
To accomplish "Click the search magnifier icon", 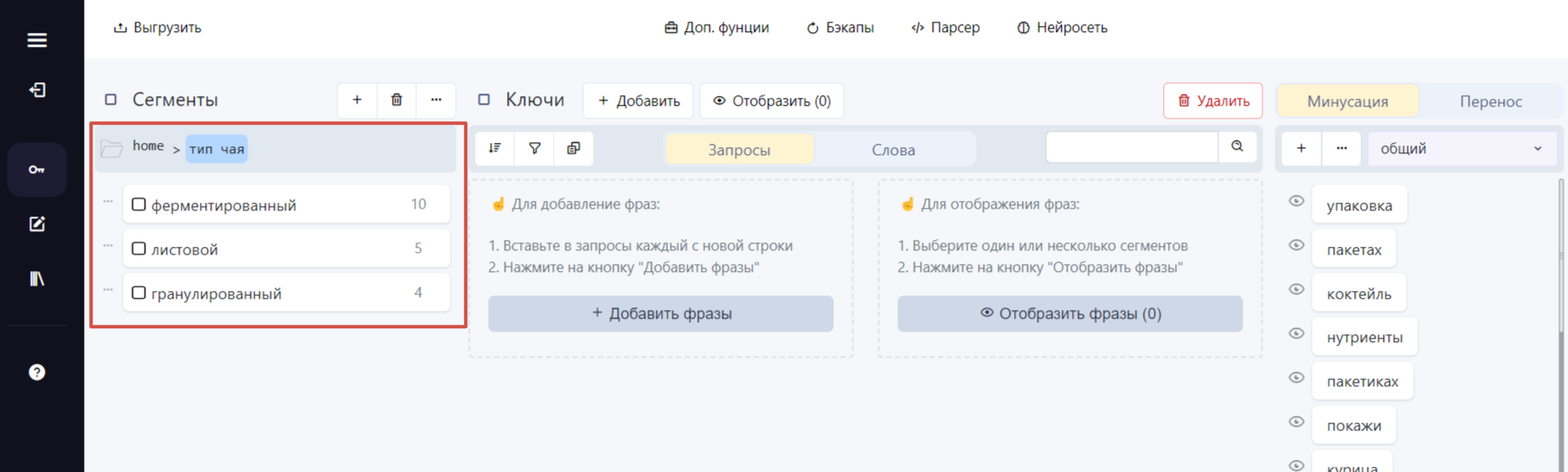I will tap(1237, 147).
